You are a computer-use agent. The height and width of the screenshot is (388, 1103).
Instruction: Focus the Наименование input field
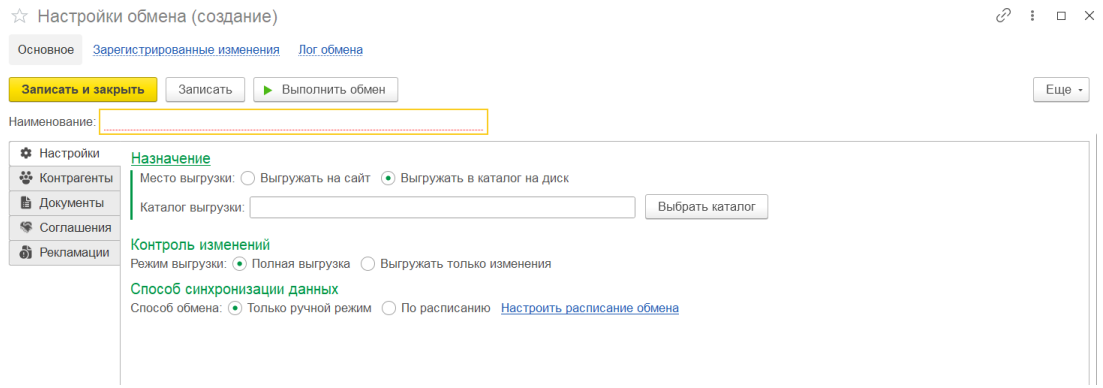tap(293, 122)
